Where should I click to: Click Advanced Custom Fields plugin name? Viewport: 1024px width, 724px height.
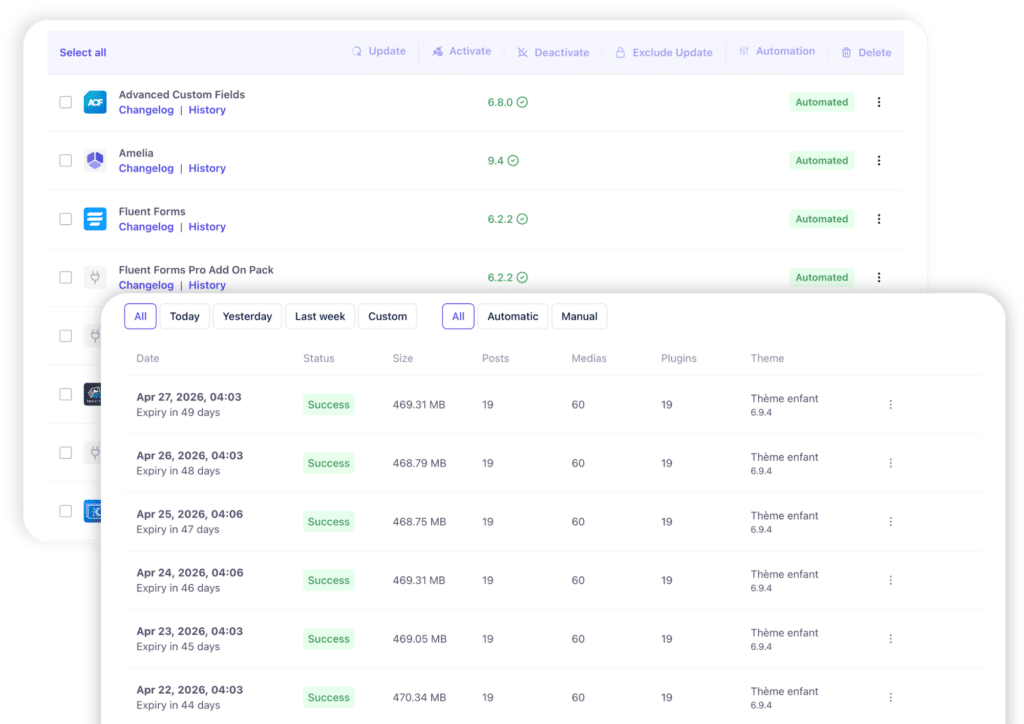click(182, 95)
